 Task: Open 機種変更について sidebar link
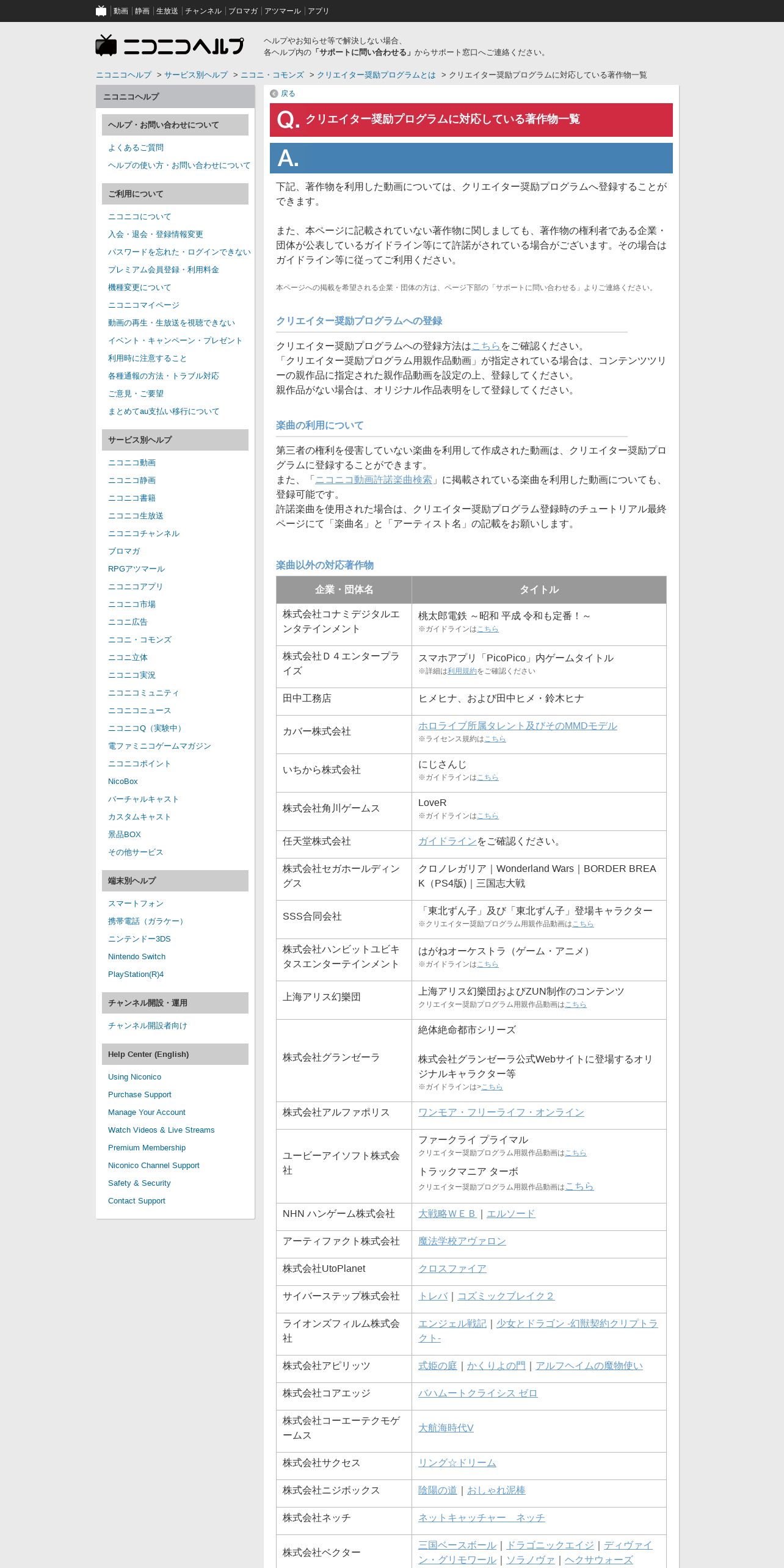140,288
